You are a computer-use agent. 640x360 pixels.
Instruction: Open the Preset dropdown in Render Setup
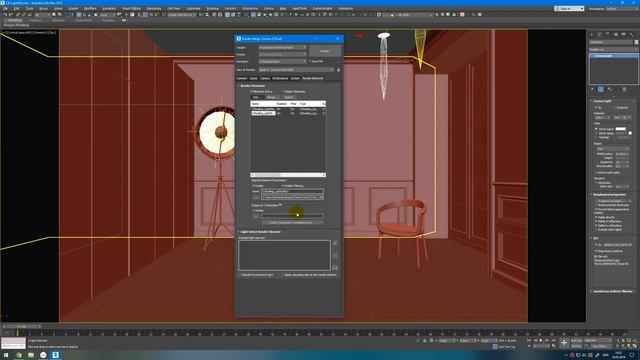coord(282,54)
